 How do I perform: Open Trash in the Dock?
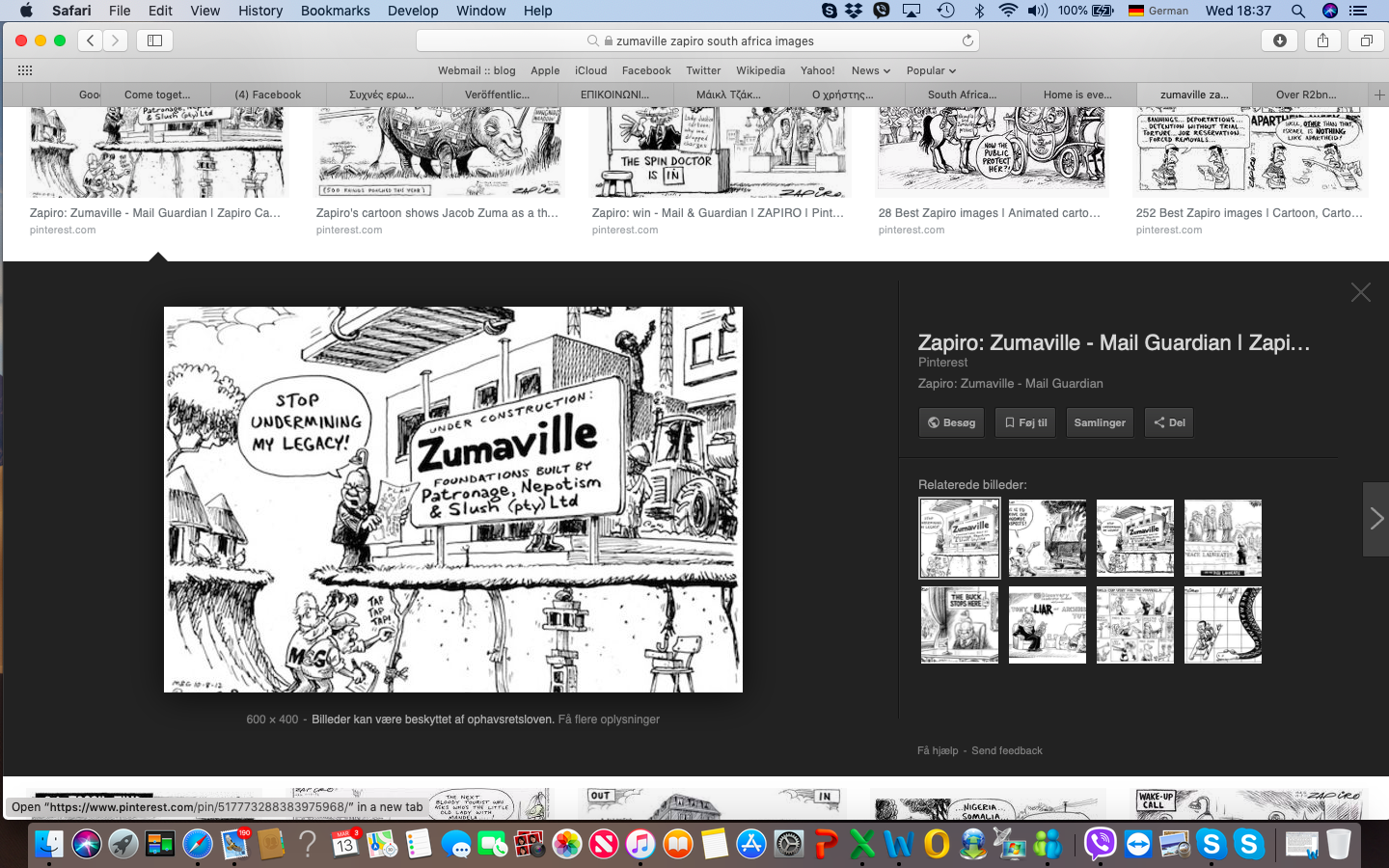[1339, 844]
